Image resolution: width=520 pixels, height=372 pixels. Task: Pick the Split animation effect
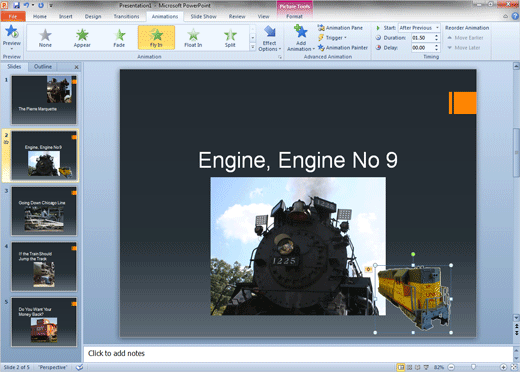pos(230,38)
